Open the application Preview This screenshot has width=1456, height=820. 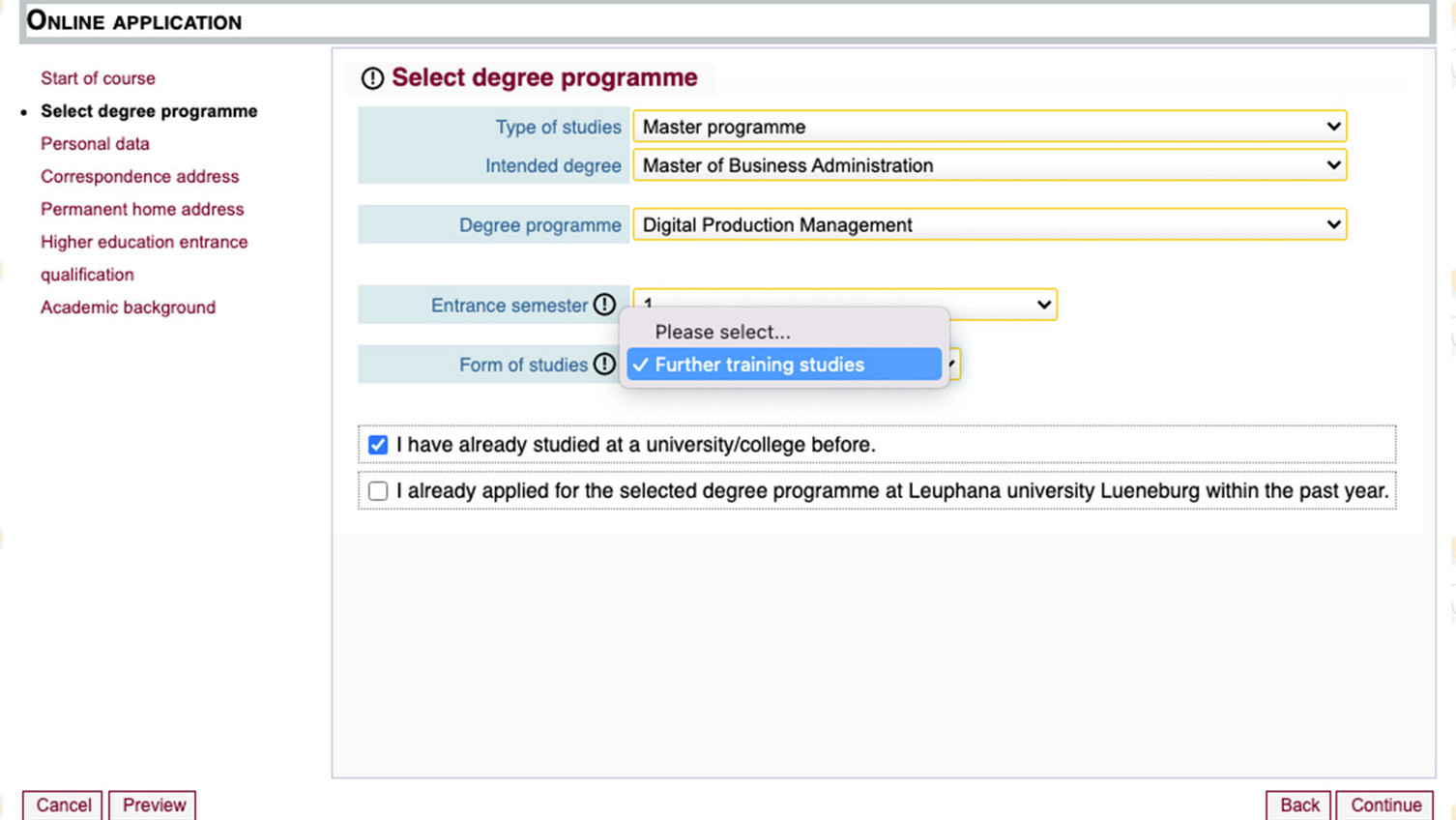[x=153, y=805]
